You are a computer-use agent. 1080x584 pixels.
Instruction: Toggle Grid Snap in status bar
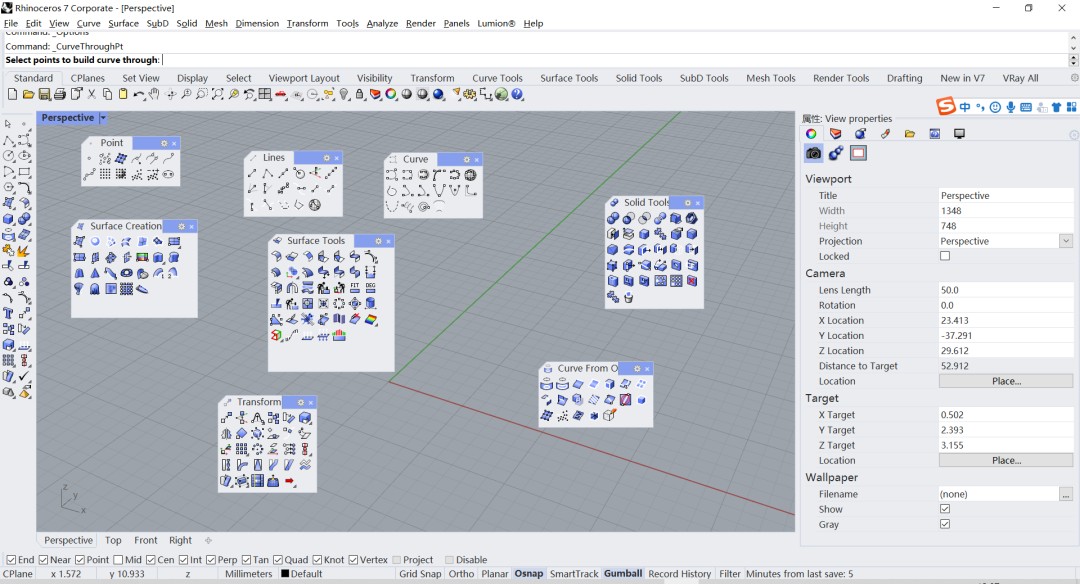click(x=420, y=574)
